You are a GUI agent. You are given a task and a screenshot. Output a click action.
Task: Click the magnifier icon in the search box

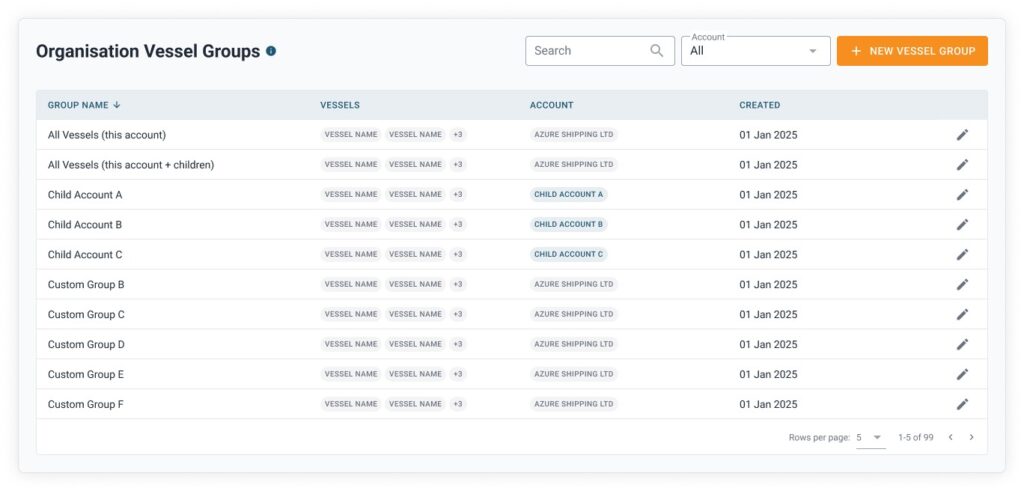pos(657,51)
